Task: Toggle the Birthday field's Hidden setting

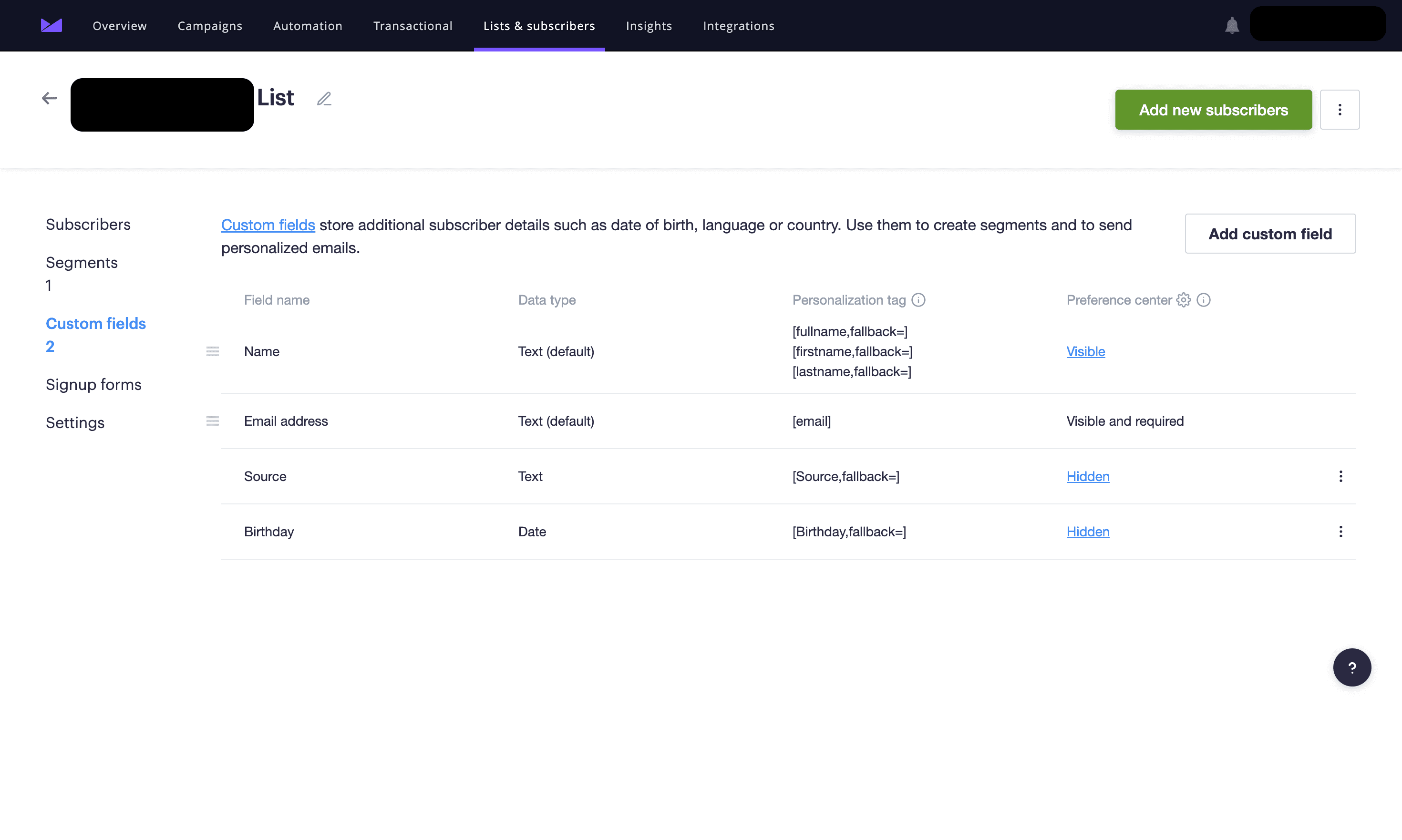Action: tap(1088, 532)
